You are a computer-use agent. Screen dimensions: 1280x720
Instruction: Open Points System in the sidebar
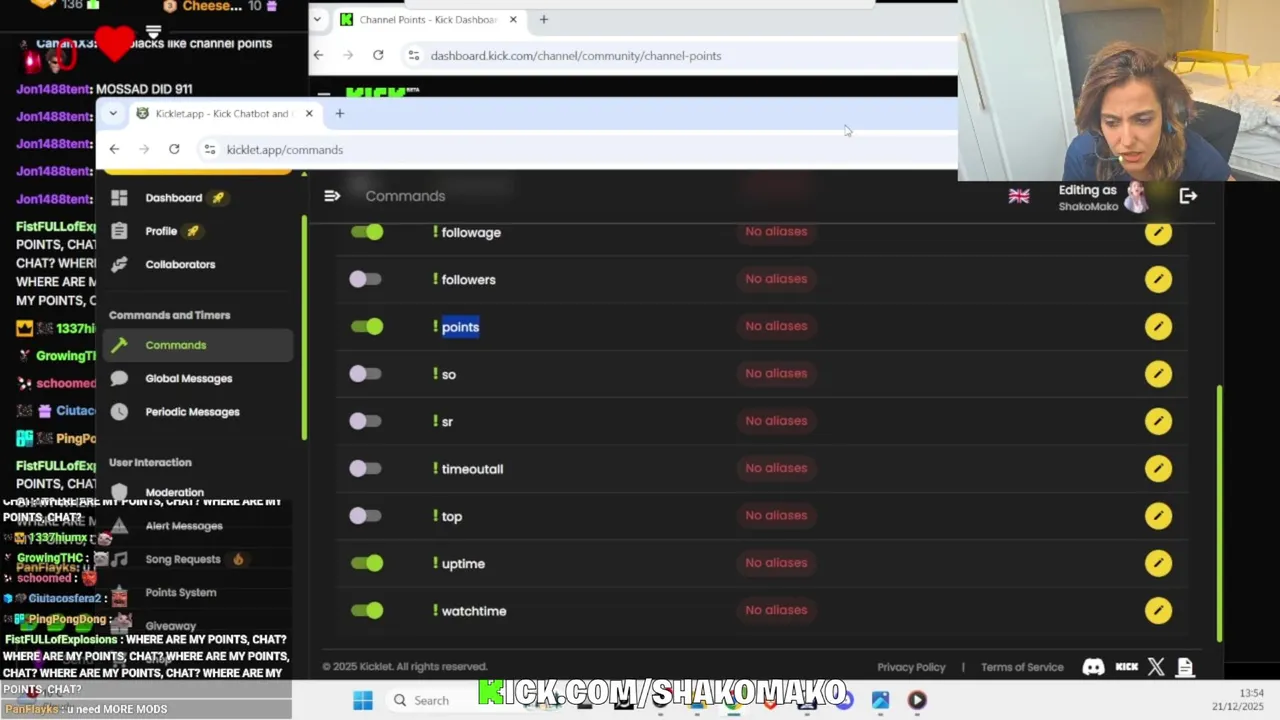(x=180, y=592)
